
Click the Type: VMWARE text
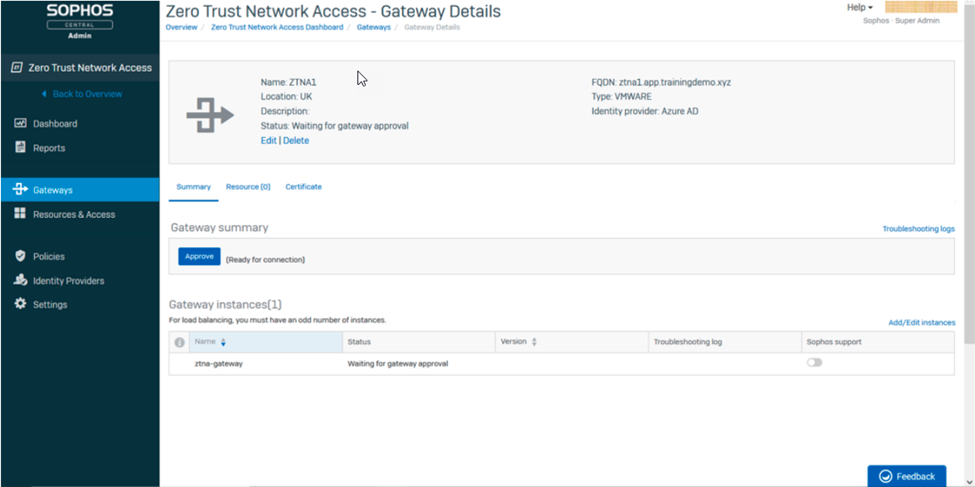point(622,96)
